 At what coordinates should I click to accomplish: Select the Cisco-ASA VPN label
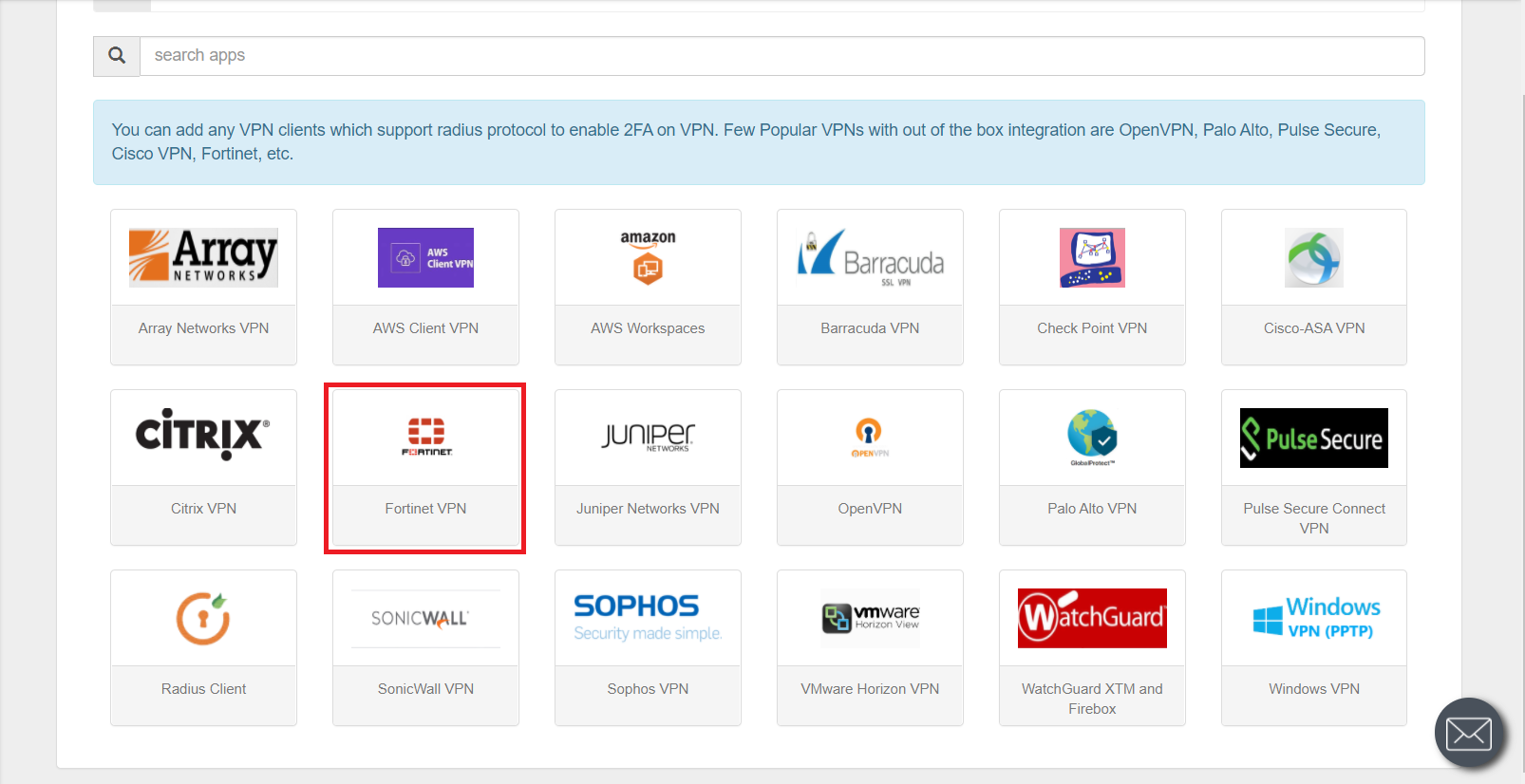[1314, 328]
